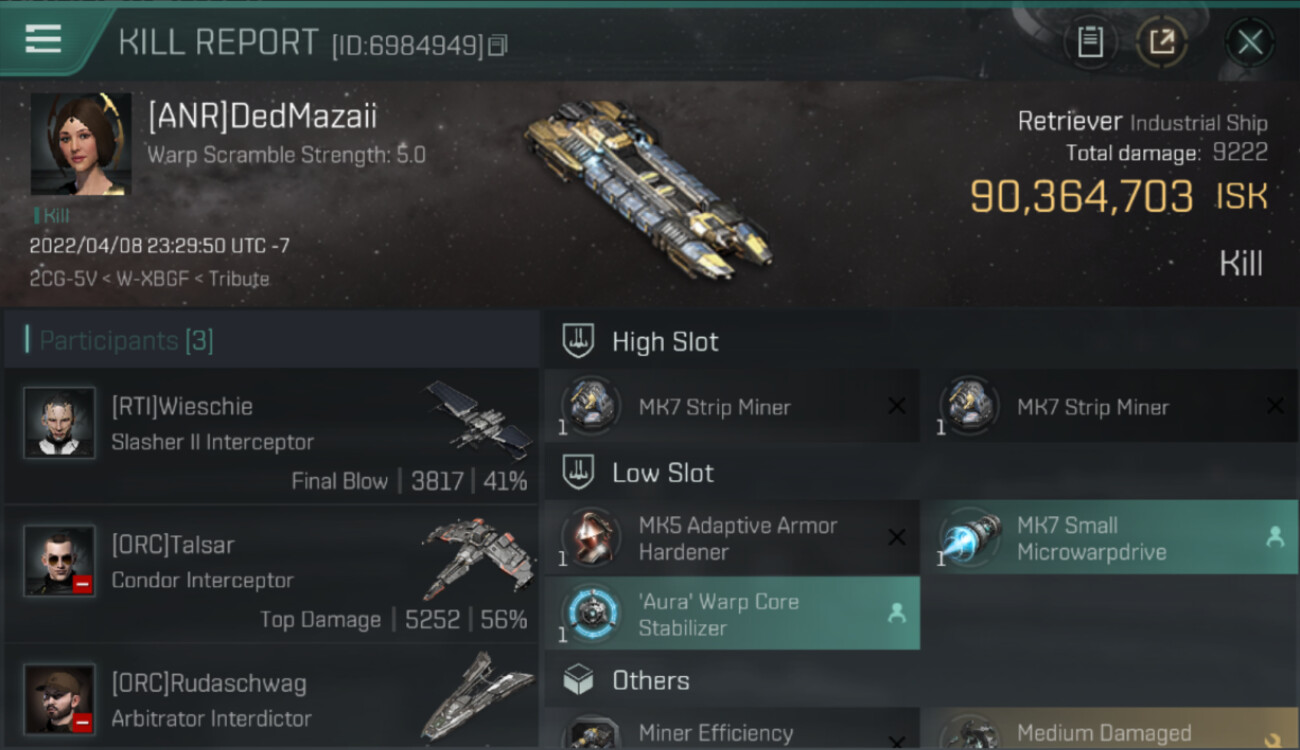Click 'Aura' Warp Core Stabilizer icon
Screen dimensions: 1300x750
point(590,614)
